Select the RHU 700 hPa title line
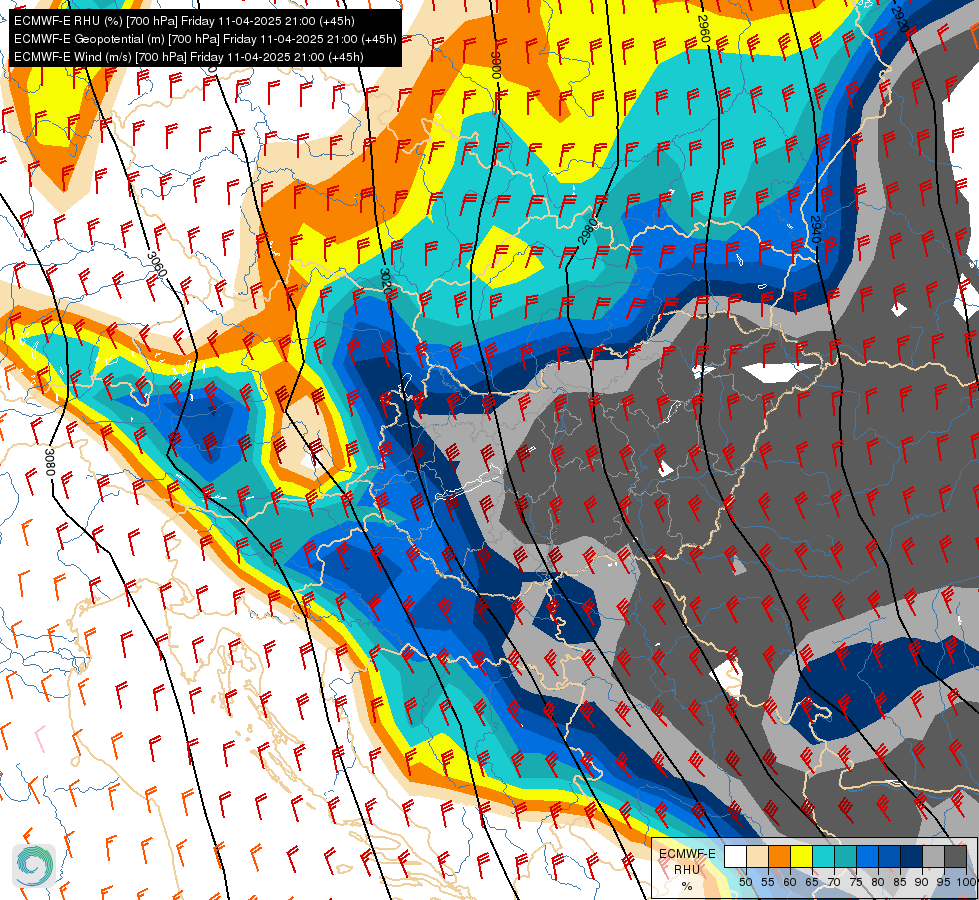This screenshot has width=979, height=900. pos(184,21)
